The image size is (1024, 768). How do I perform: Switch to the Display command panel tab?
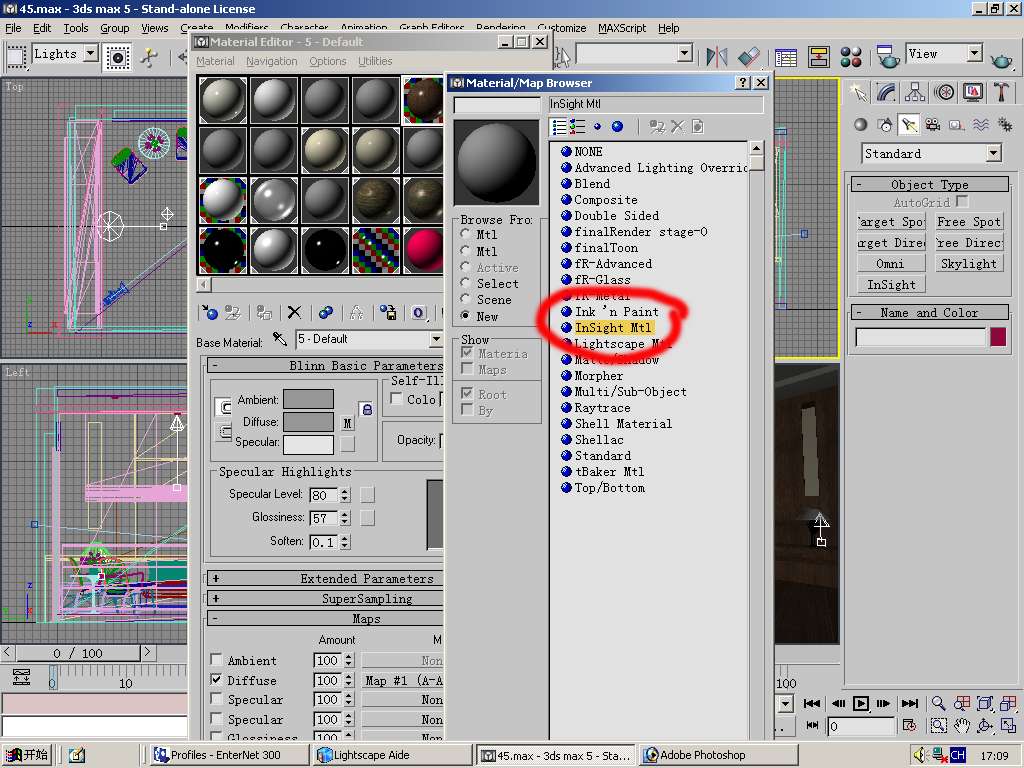[x=972, y=92]
